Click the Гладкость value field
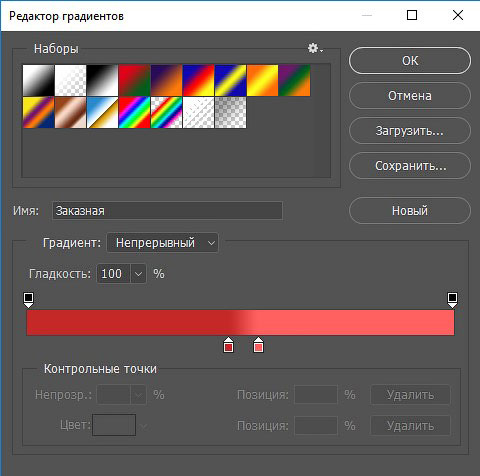The height and width of the screenshot is (476, 480). 113,274
